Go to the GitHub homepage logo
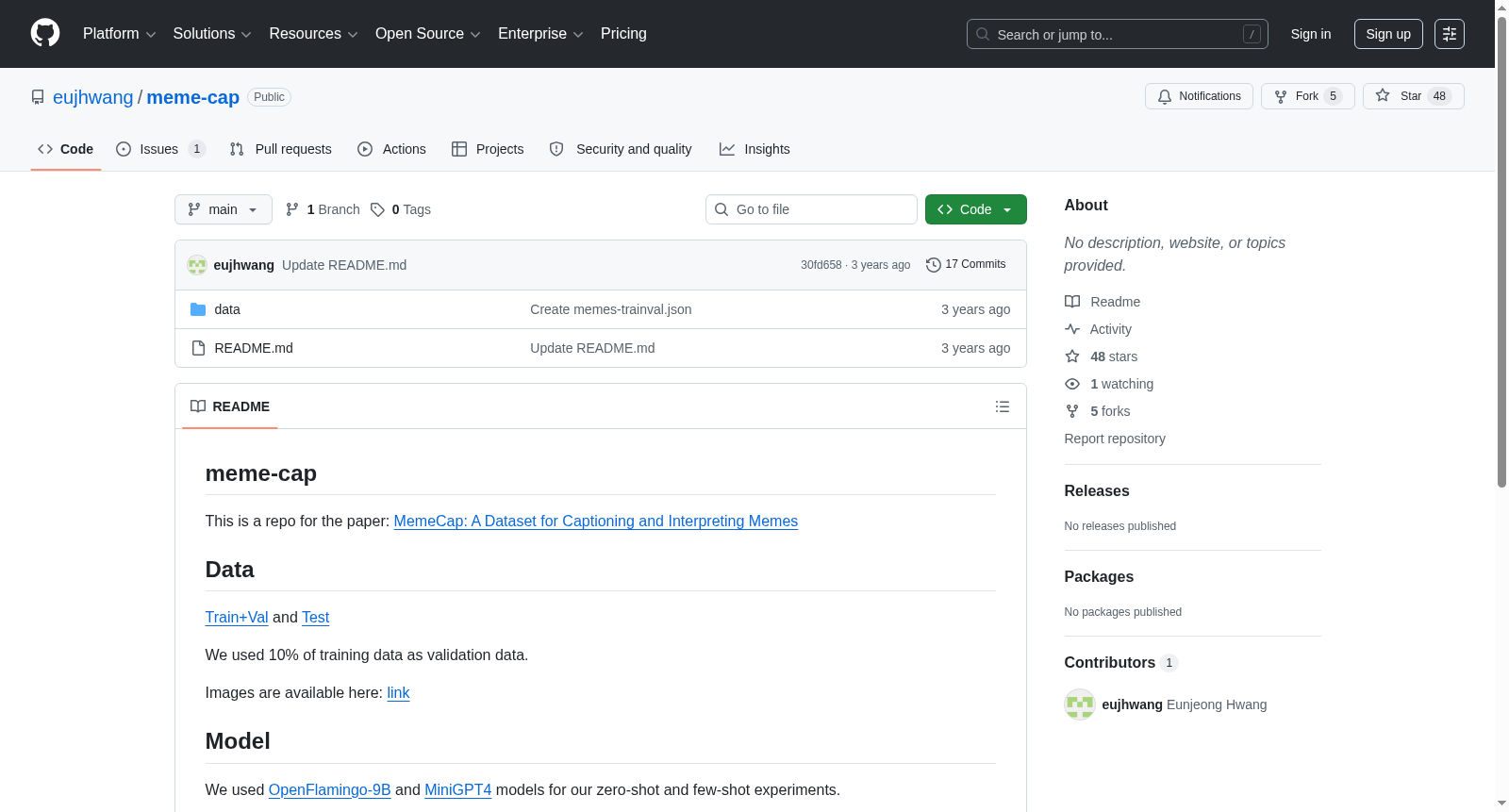Image resolution: width=1509 pixels, height=812 pixels. pos(45,33)
